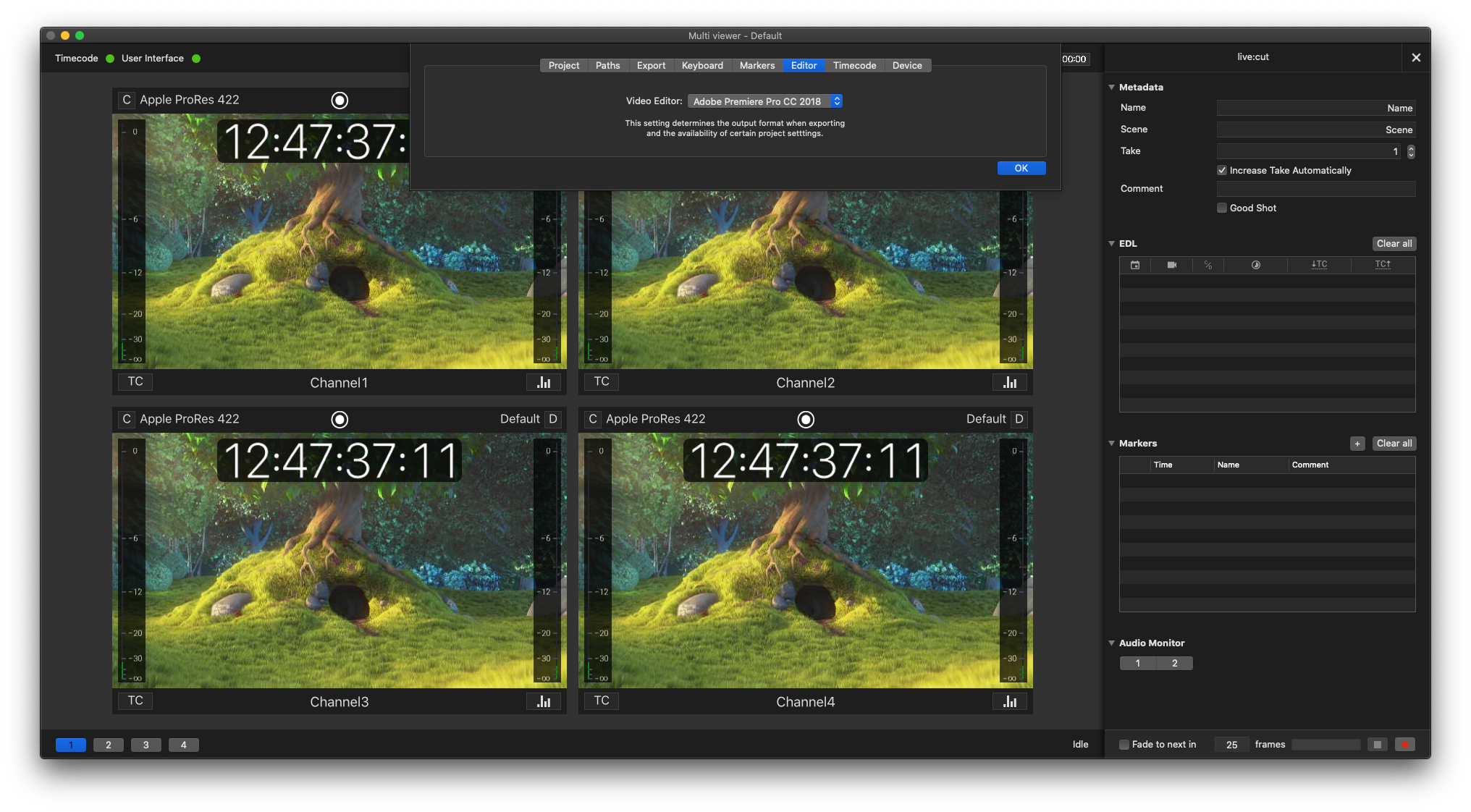Click the Name metadata input field
Image resolution: width=1471 pixels, height=812 pixels.
click(x=1316, y=108)
